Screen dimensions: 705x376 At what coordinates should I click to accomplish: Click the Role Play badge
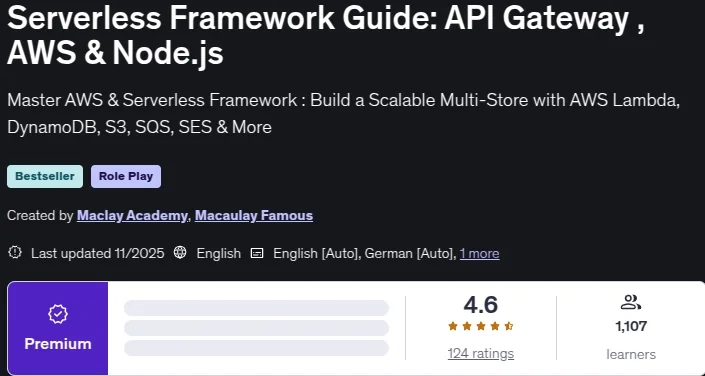coord(126,176)
